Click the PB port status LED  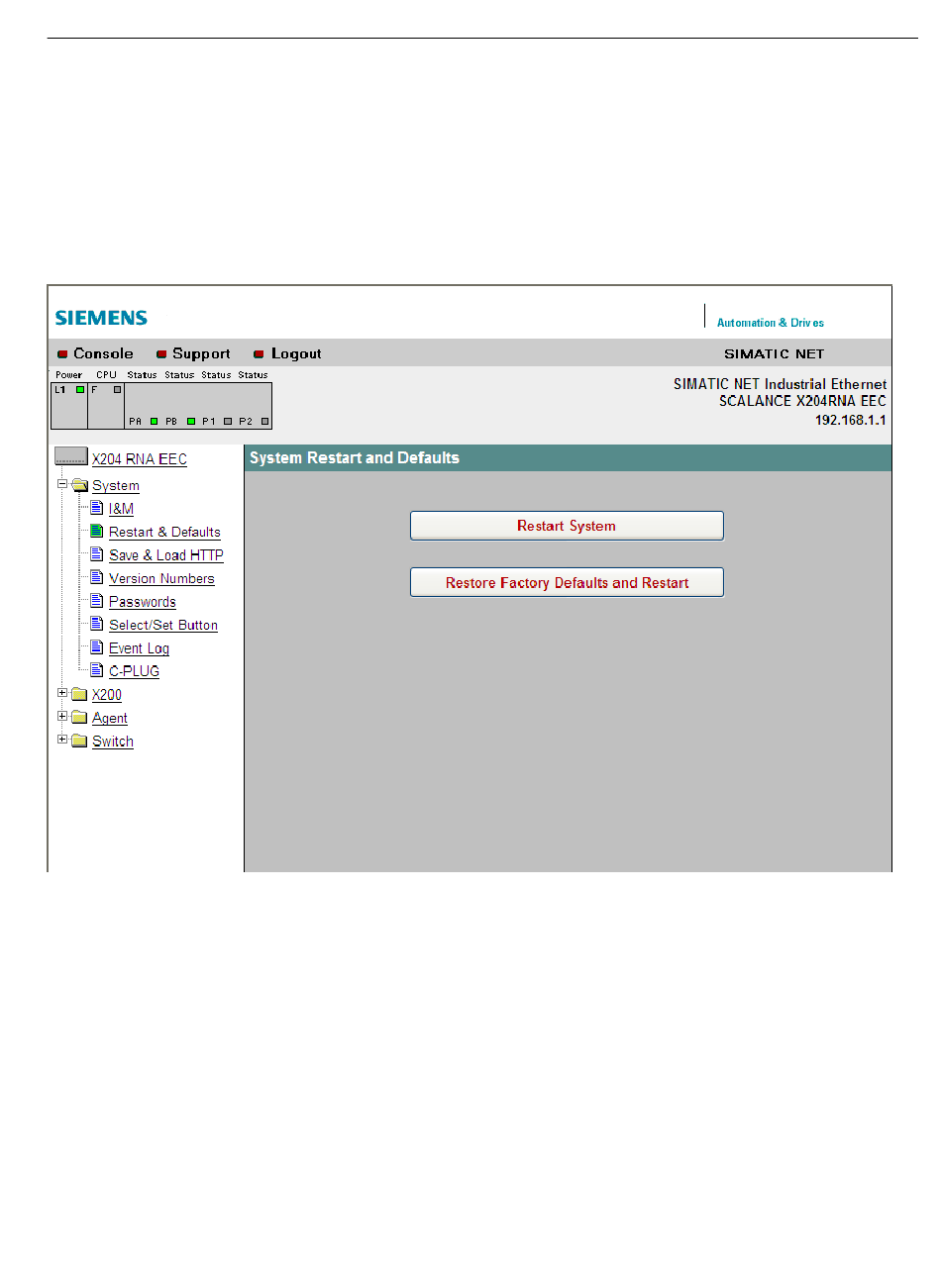[191, 422]
